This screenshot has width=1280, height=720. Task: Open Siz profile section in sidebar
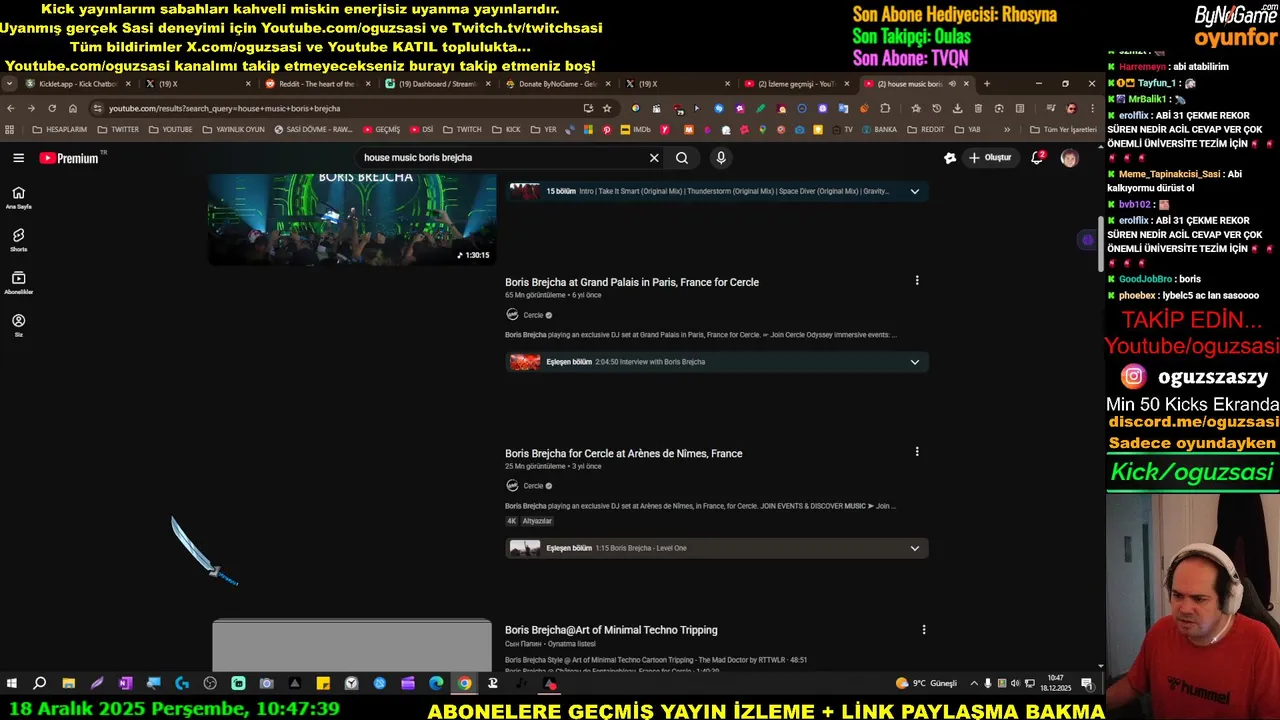point(18,326)
